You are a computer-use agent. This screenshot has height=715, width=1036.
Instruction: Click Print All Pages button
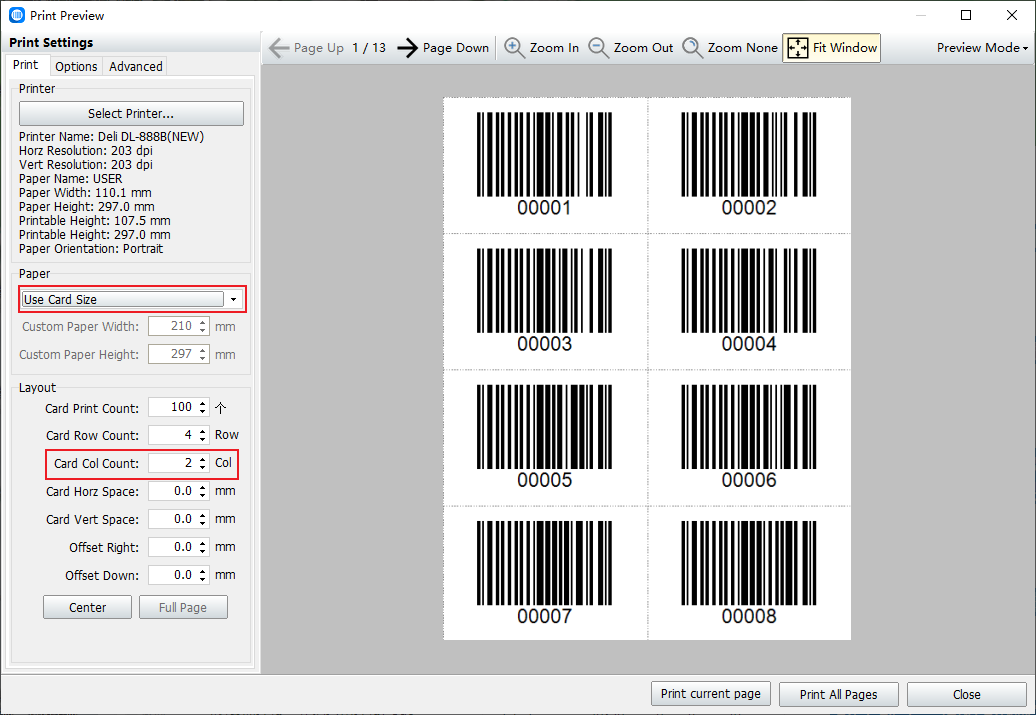(838, 695)
